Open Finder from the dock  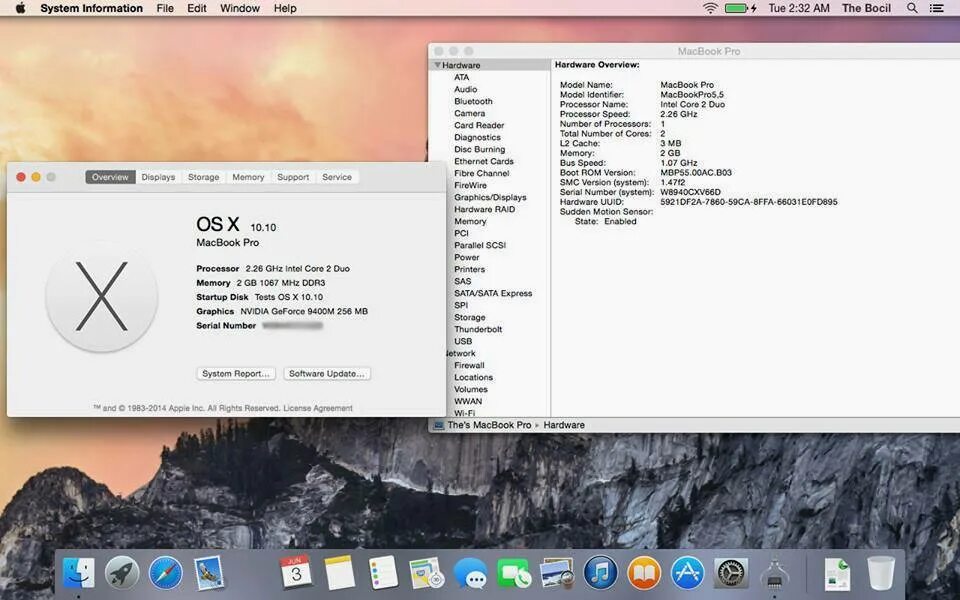pos(79,573)
